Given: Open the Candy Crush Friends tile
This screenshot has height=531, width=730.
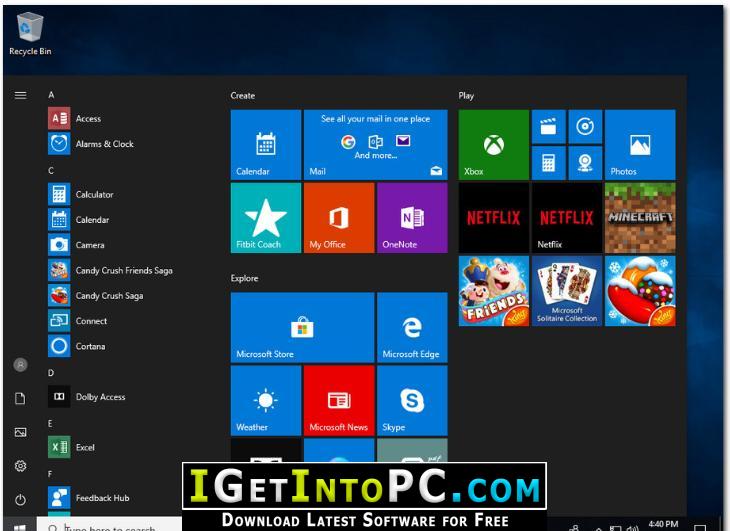Looking at the screenshot, I should click(x=493, y=291).
